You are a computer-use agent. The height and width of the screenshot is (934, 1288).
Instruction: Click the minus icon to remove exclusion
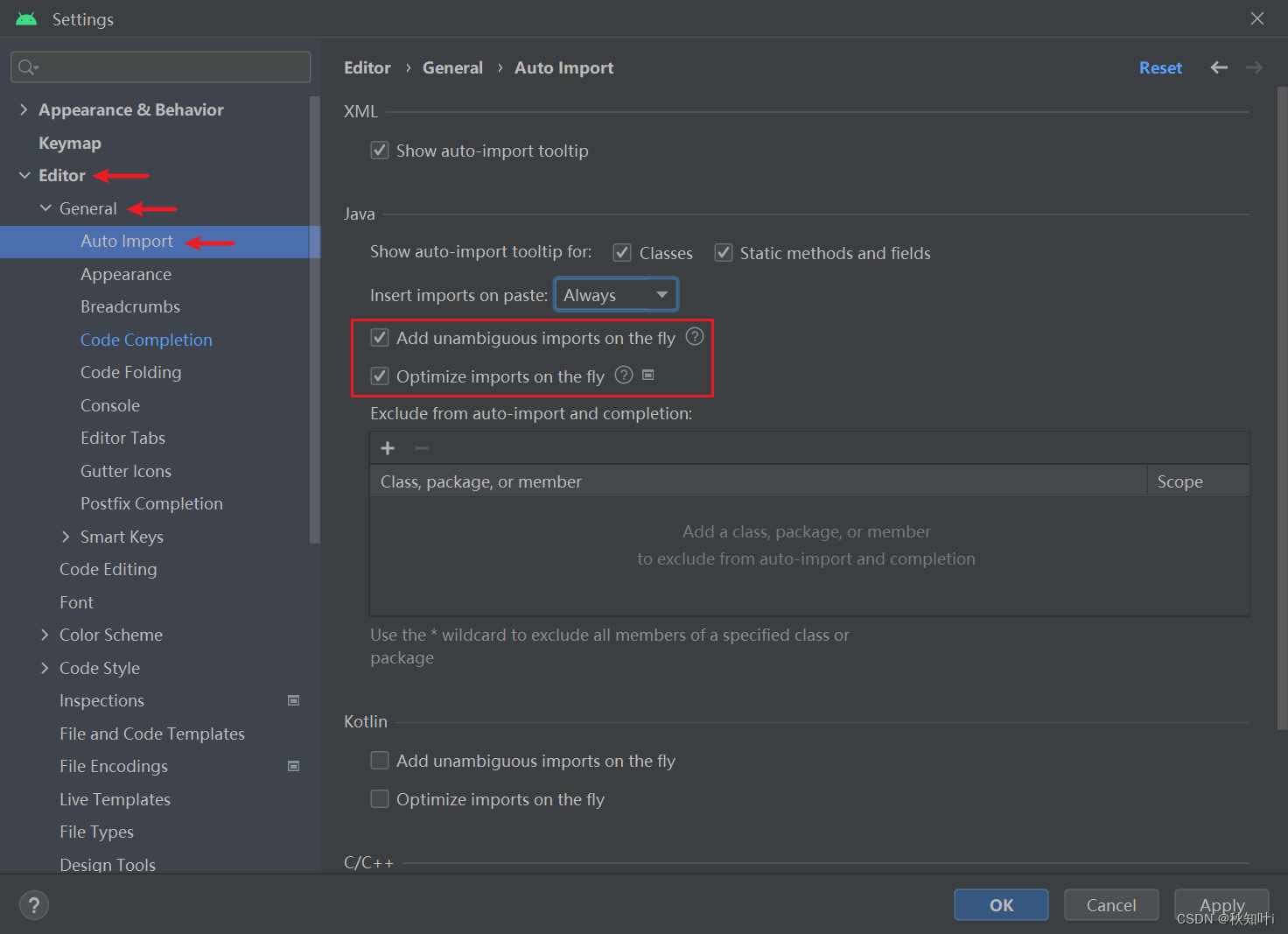click(x=422, y=448)
